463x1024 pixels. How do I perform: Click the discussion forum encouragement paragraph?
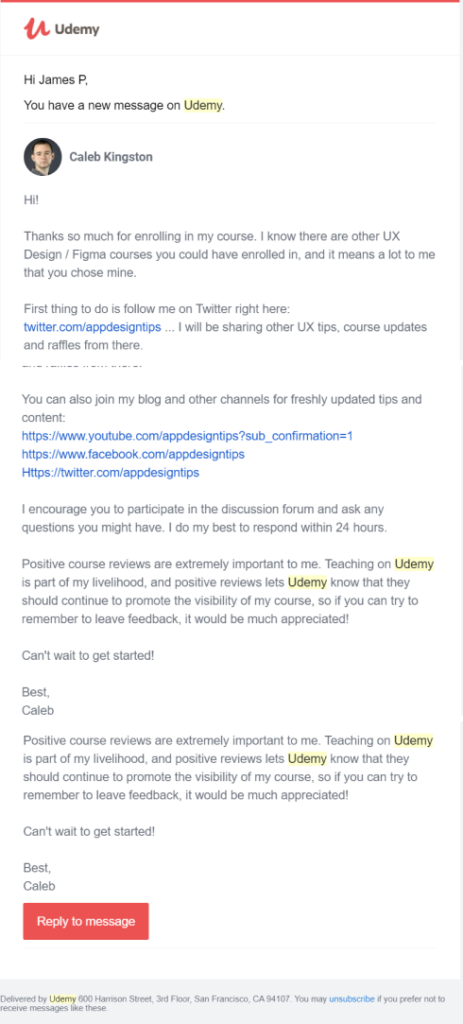(x=204, y=519)
